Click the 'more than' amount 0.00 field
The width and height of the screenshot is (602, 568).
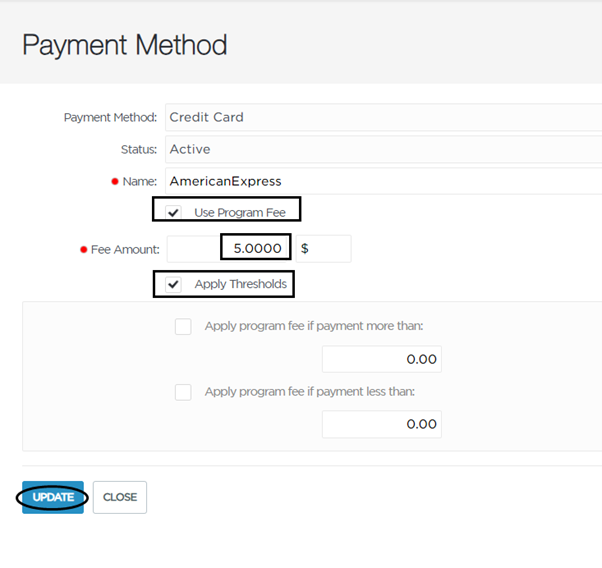point(382,359)
